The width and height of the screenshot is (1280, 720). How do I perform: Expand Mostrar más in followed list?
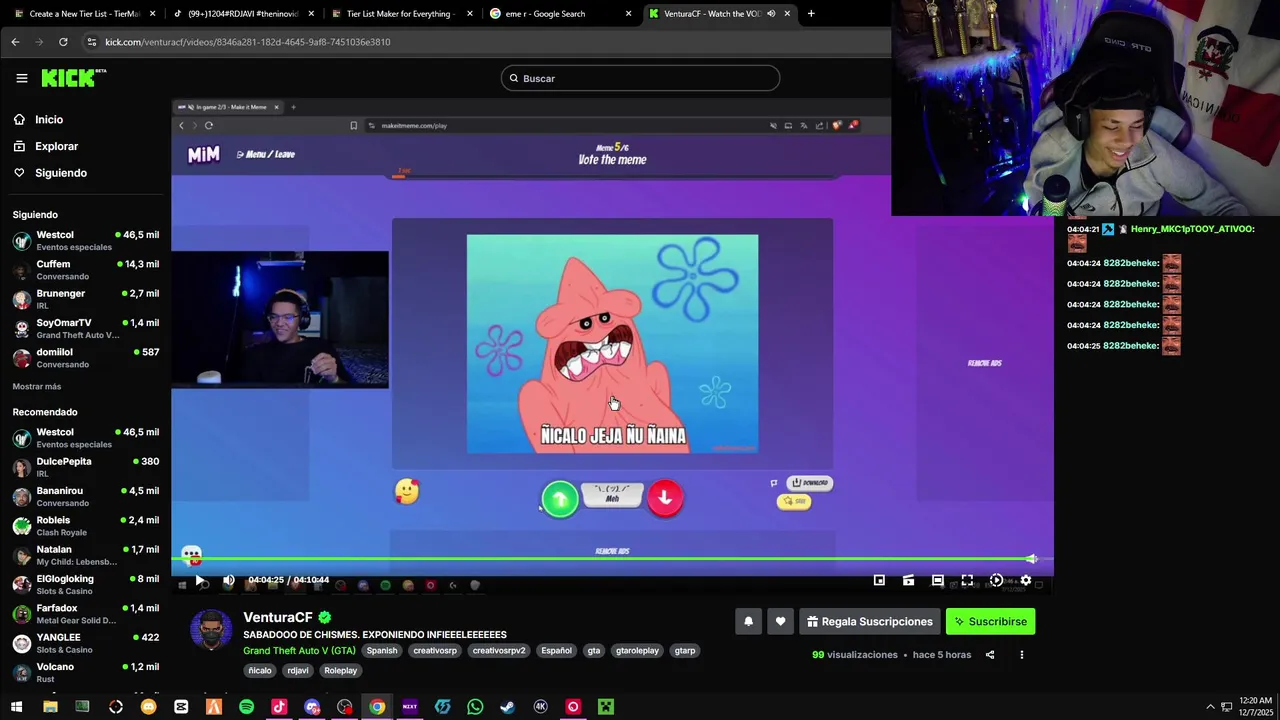[37, 386]
